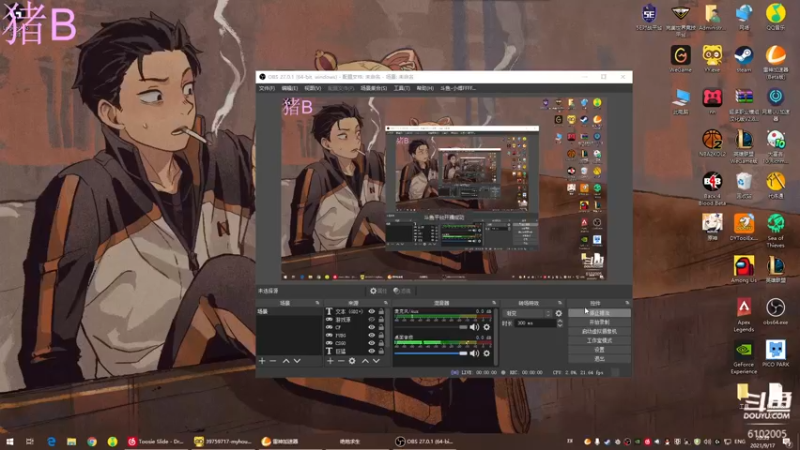Mute the 桌面音频 desktop audio speaker icon

tap(474, 353)
